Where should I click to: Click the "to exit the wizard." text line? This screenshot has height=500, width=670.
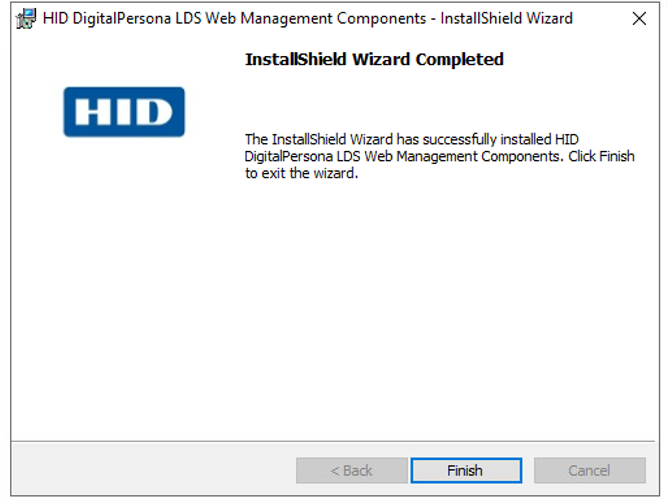point(301,173)
